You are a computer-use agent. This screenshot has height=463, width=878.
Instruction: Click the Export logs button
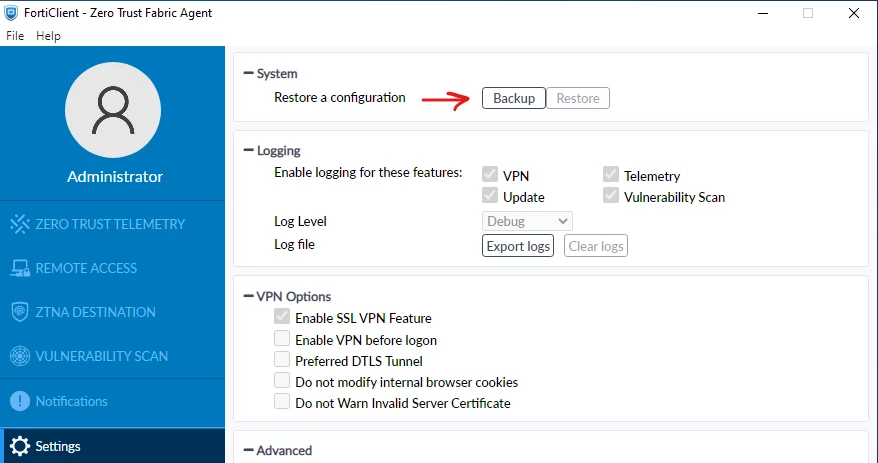[x=518, y=246]
